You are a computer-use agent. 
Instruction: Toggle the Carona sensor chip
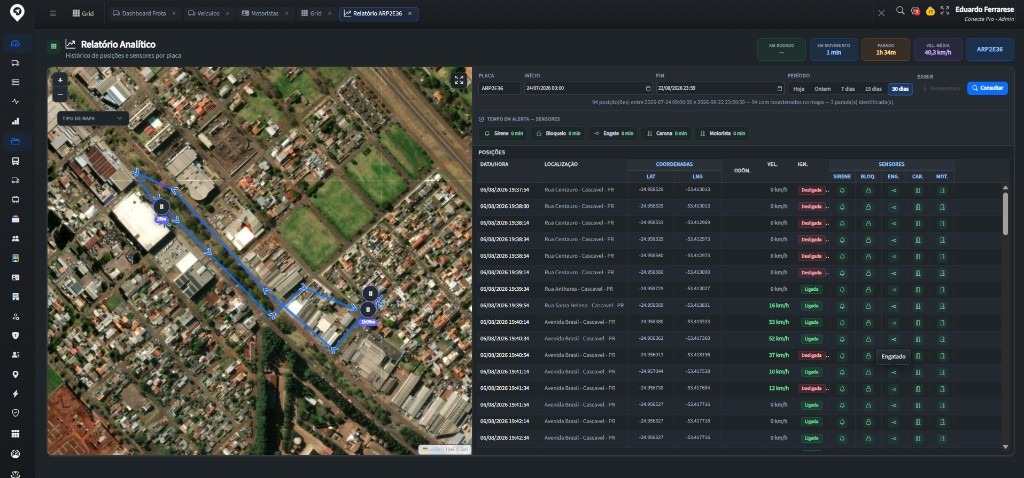pos(665,133)
